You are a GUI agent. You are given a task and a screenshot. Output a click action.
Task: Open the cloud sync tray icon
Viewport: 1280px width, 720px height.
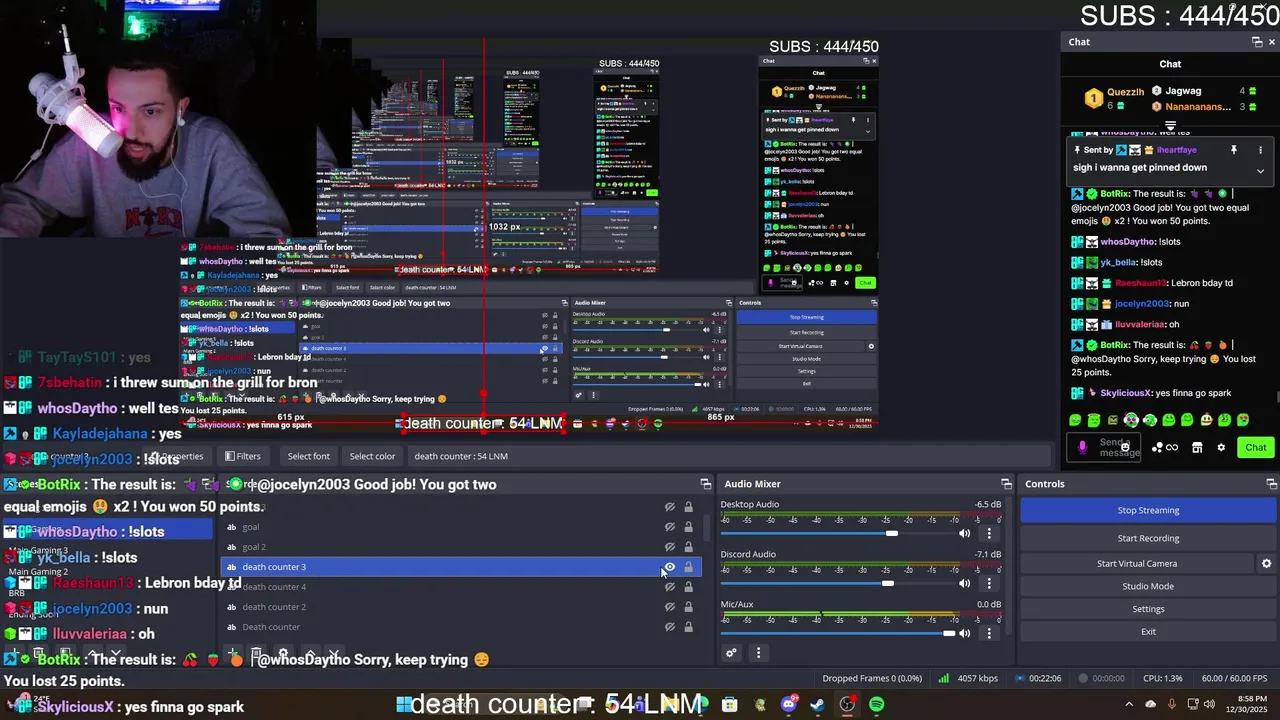pyautogui.click(x=1150, y=705)
